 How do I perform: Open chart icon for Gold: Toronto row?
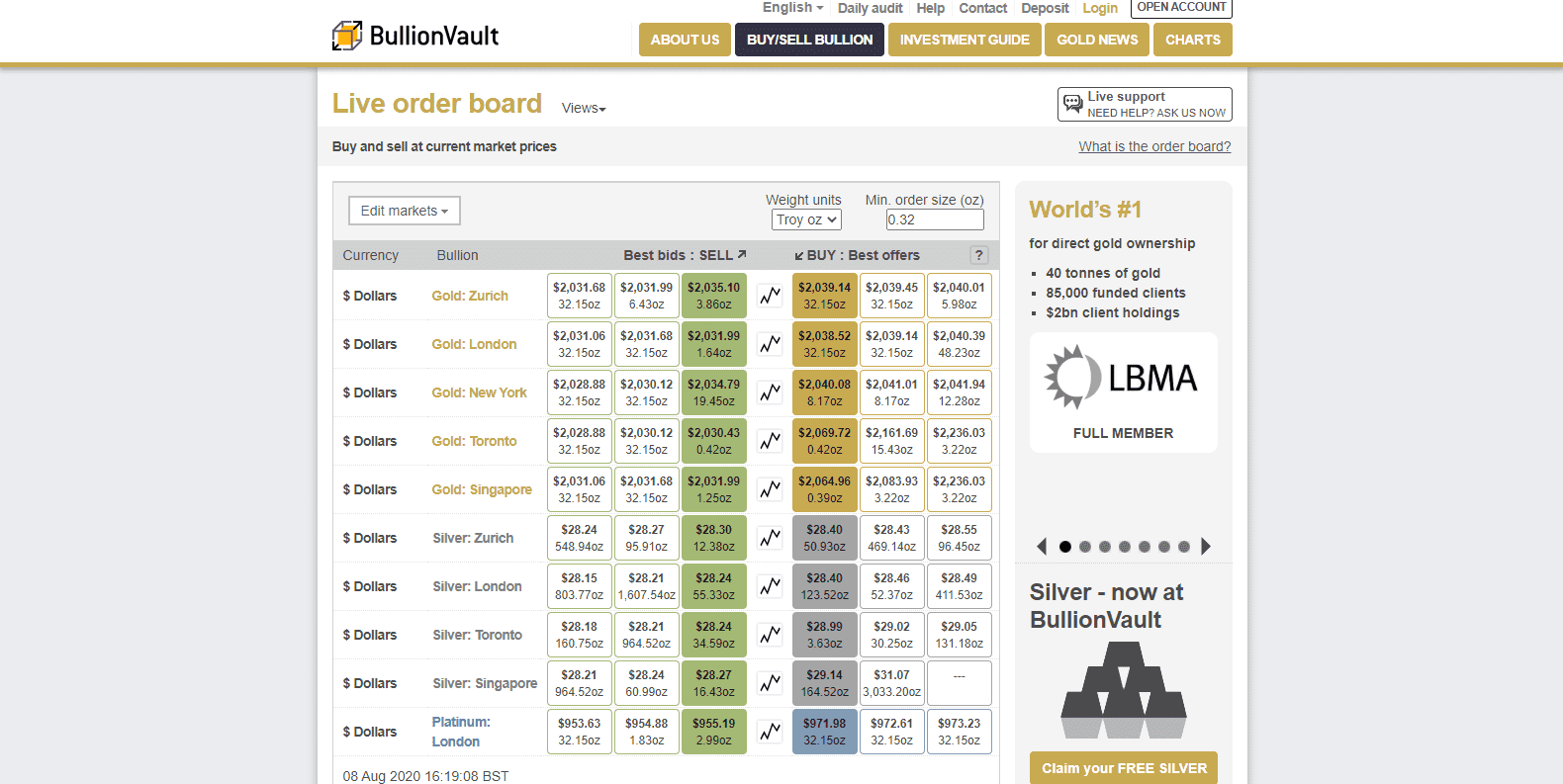pos(770,441)
